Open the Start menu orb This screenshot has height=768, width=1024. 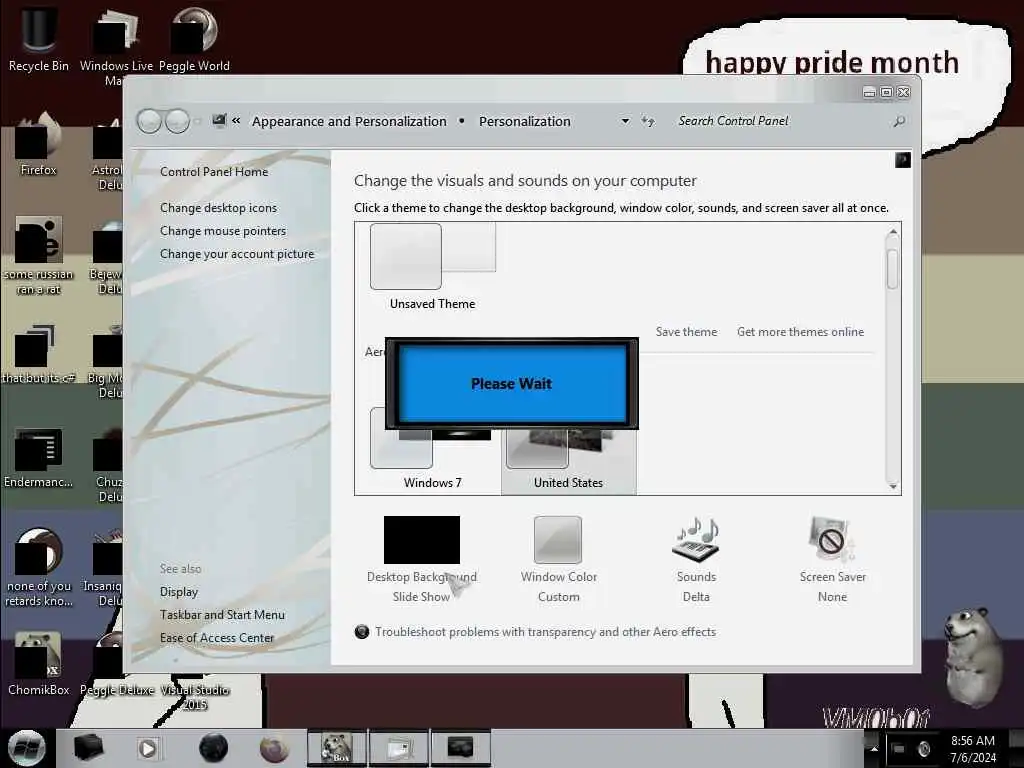click(x=26, y=748)
